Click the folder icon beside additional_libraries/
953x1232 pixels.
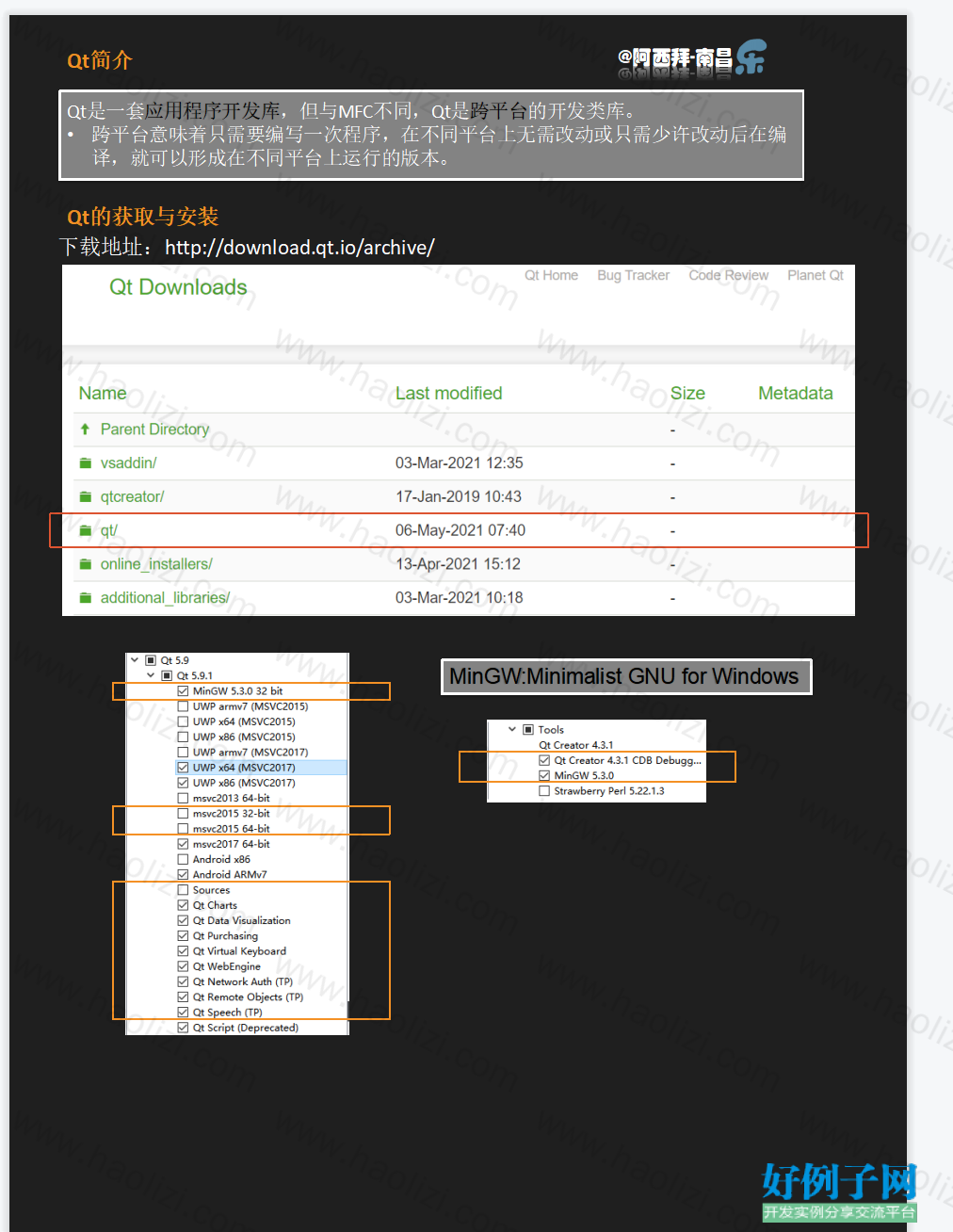click(86, 597)
